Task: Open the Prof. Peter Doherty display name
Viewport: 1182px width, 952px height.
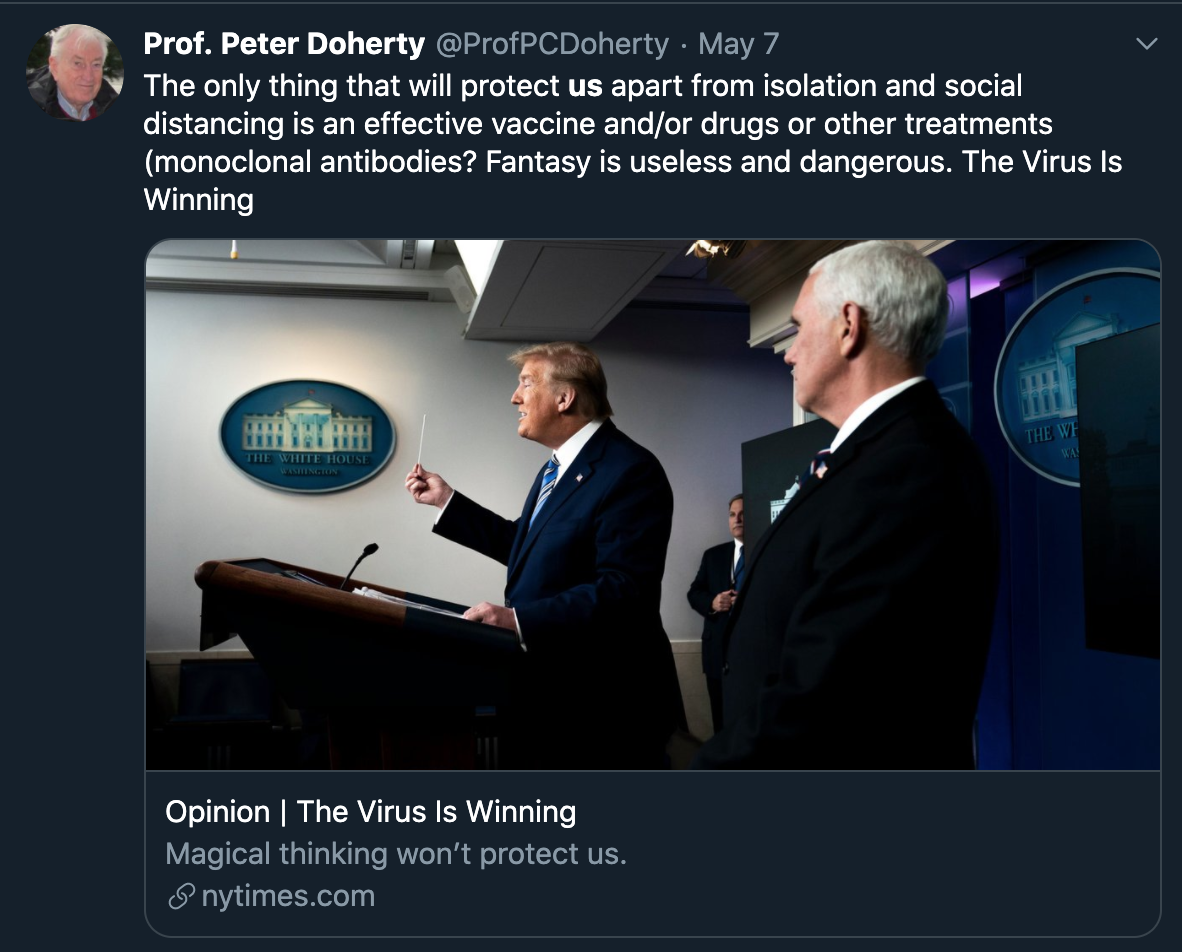Action: pos(284,44)
